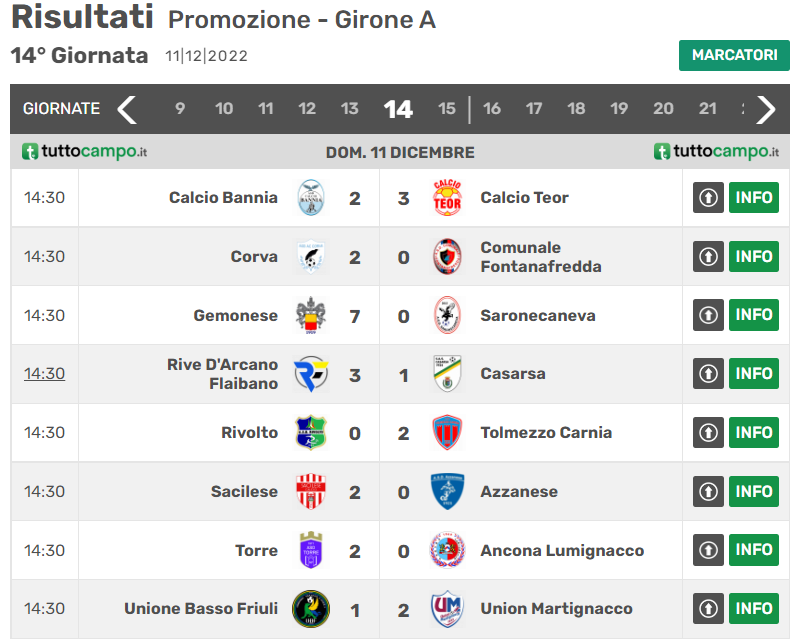The width and height of the screenshot is (808, 643).
Task: Open the MARCATORI button
Action: click(x=734, y=55)
